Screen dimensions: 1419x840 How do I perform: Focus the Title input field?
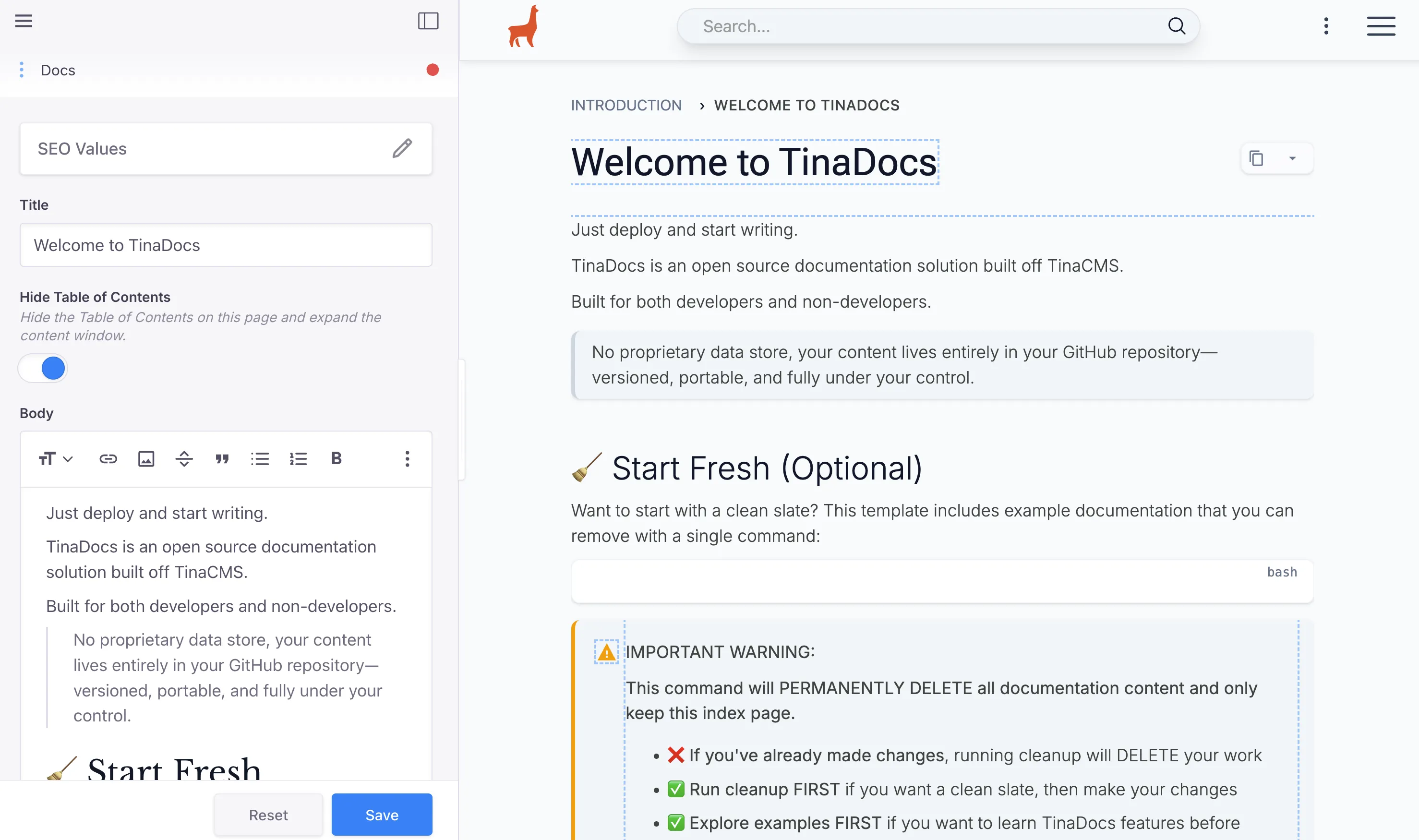(226, 244)
